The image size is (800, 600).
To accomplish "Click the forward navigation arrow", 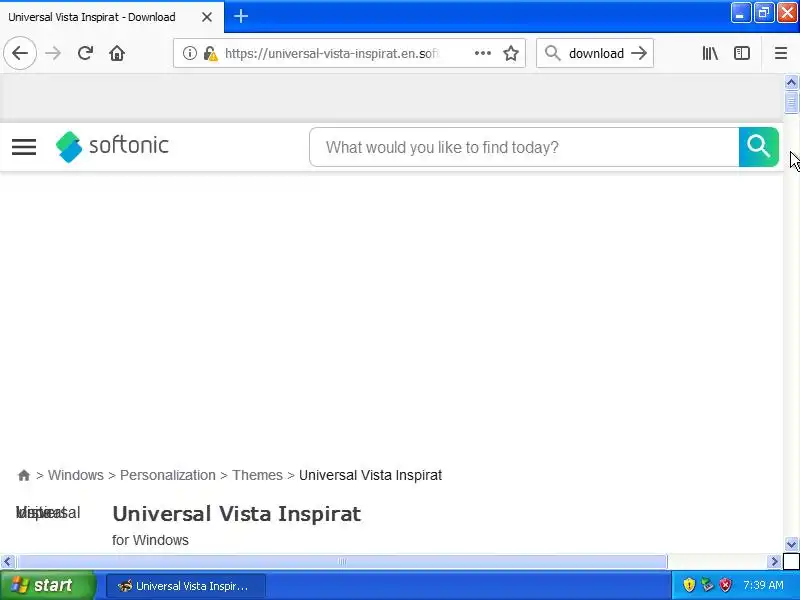I will (x=53, y=53).
